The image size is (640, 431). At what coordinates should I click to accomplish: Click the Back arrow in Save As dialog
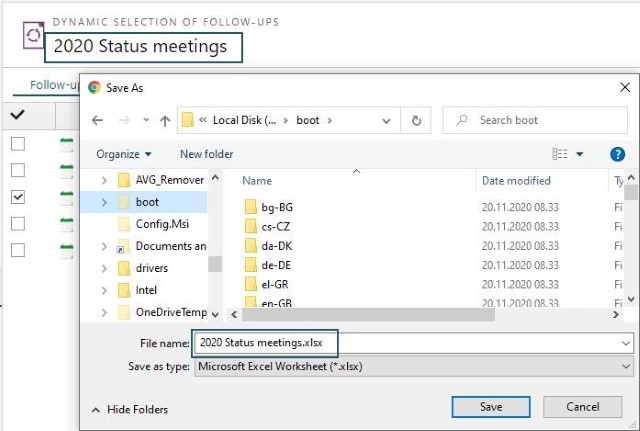click(97, 120)
